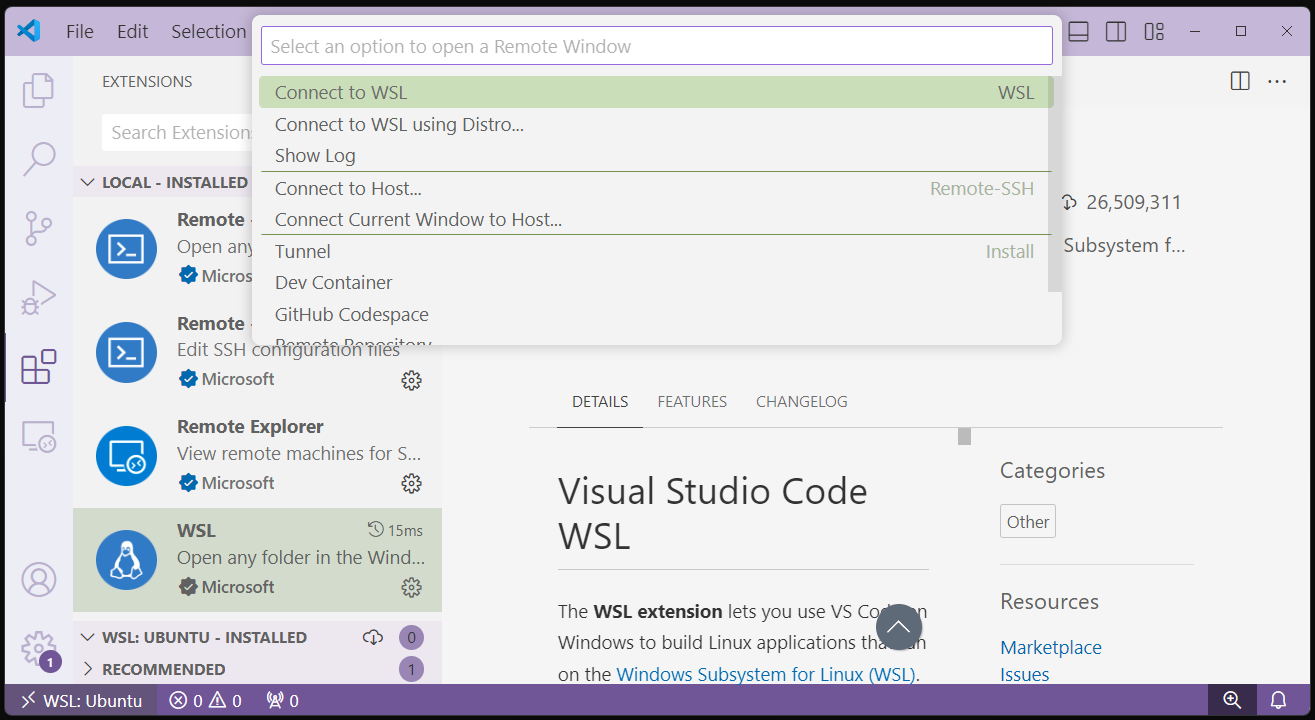Image resolution: width=1315 pixels, height=720 pixels.
Task: Click the split editor icon
Action: tap(1240, 81)
